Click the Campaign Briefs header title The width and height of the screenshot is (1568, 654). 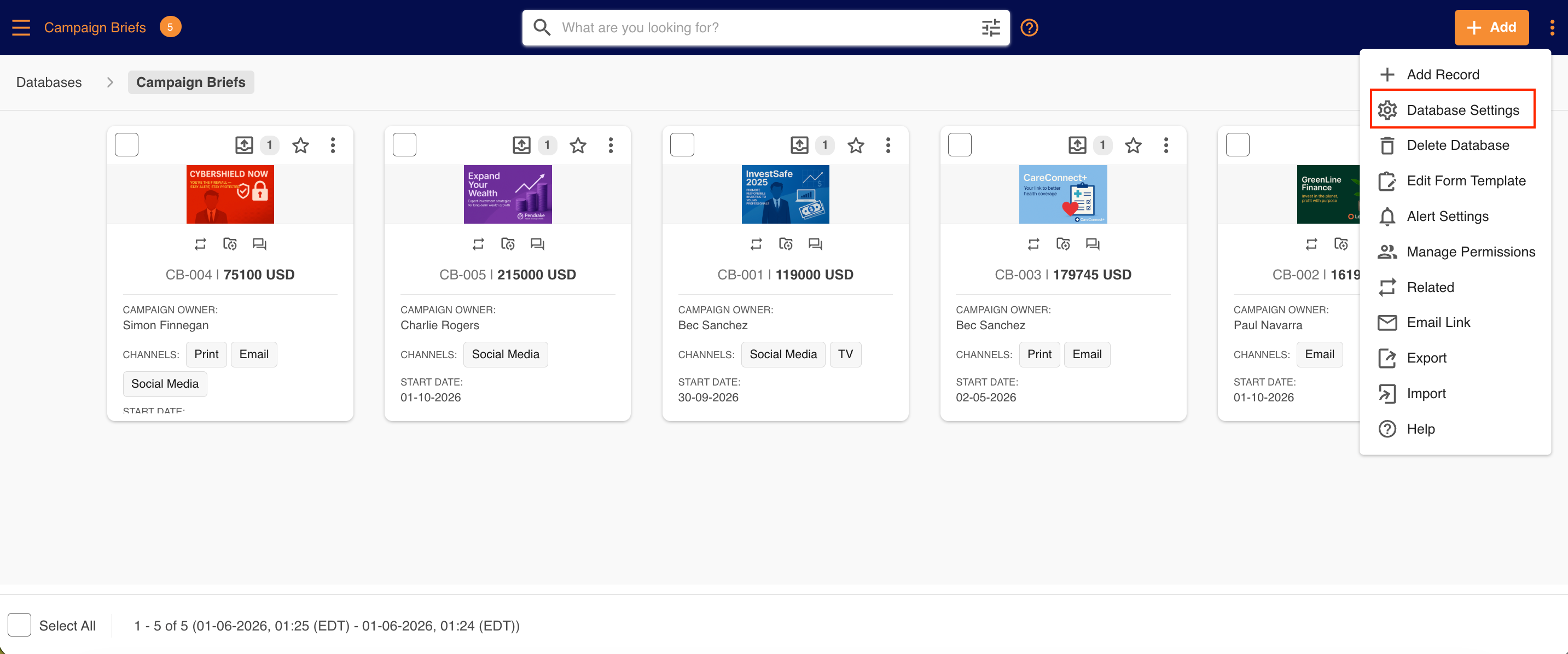coord(95,27)
